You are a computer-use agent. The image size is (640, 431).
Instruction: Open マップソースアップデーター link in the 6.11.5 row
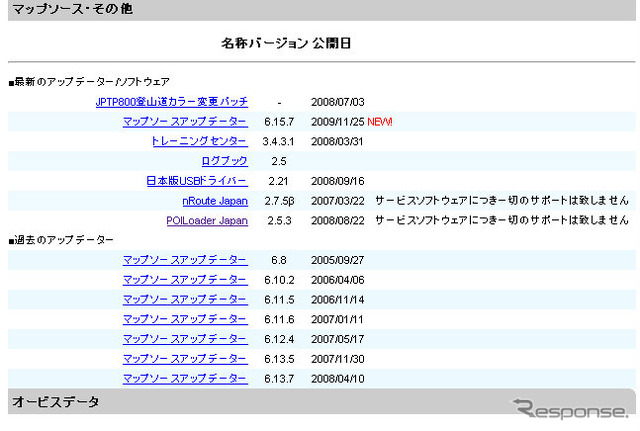(x=185, y=300)
